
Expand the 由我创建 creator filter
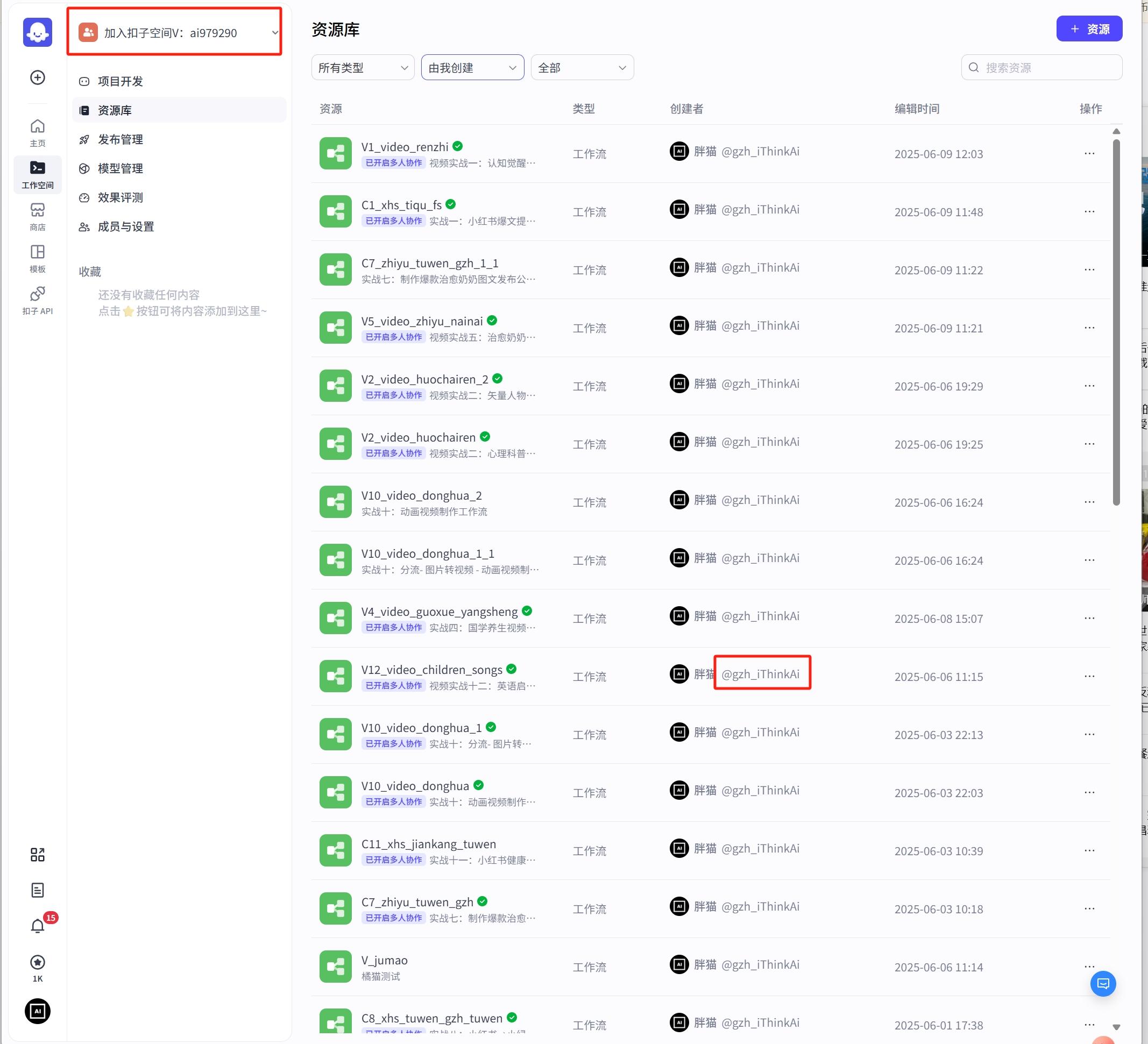click(471, 67)
